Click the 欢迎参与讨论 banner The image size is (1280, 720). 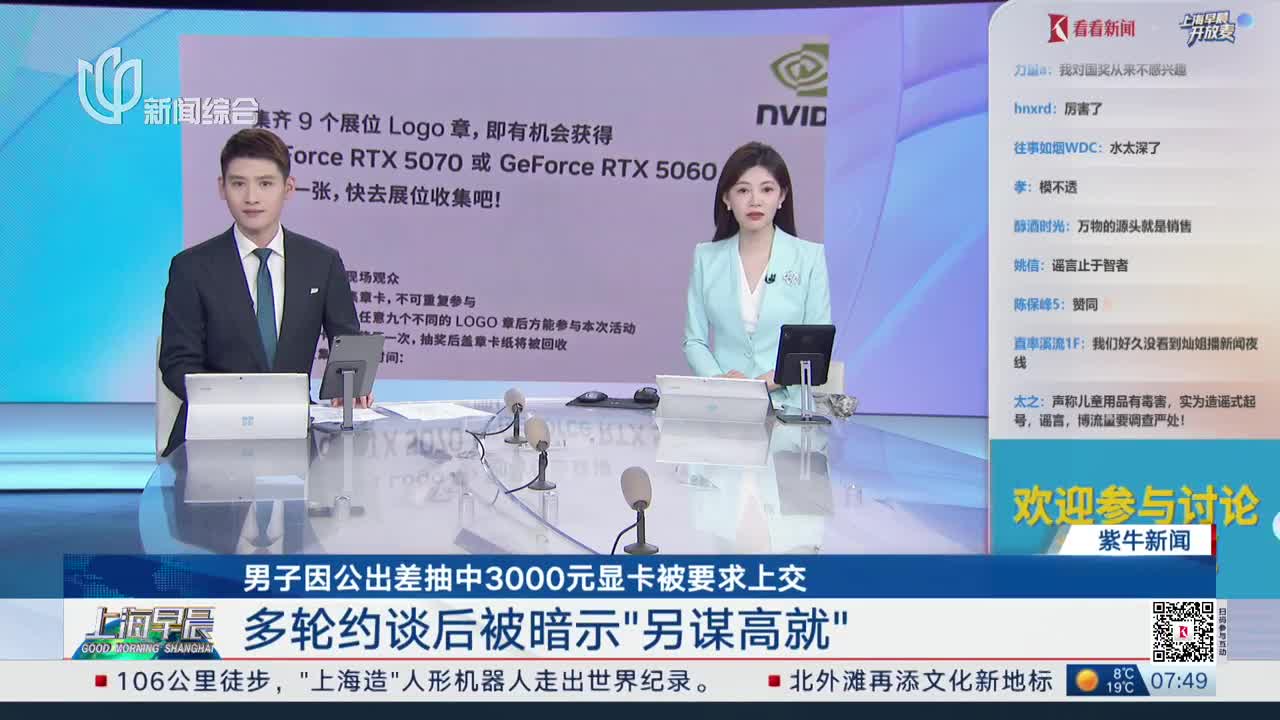1135,505
